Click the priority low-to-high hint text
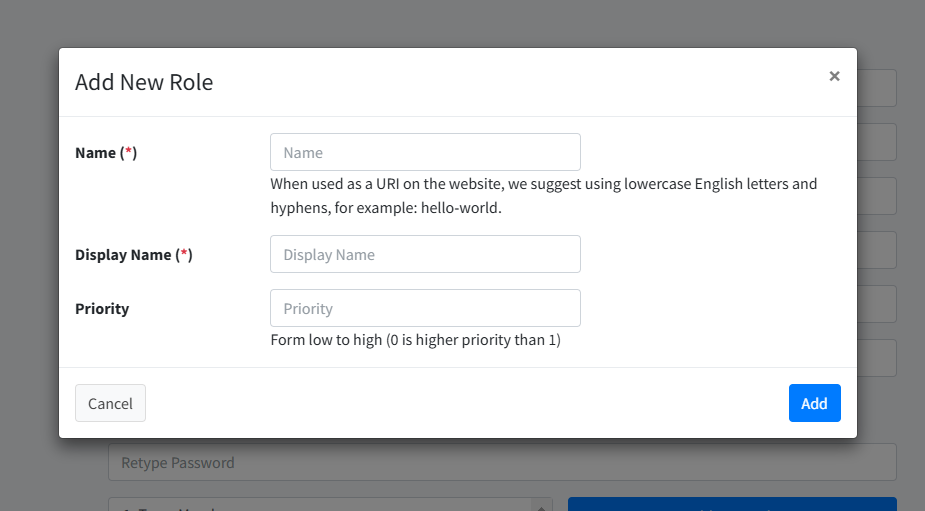Image resolution: width=925 pixels, height=511 pixels. pyautogui.click(x=415, y=340)
